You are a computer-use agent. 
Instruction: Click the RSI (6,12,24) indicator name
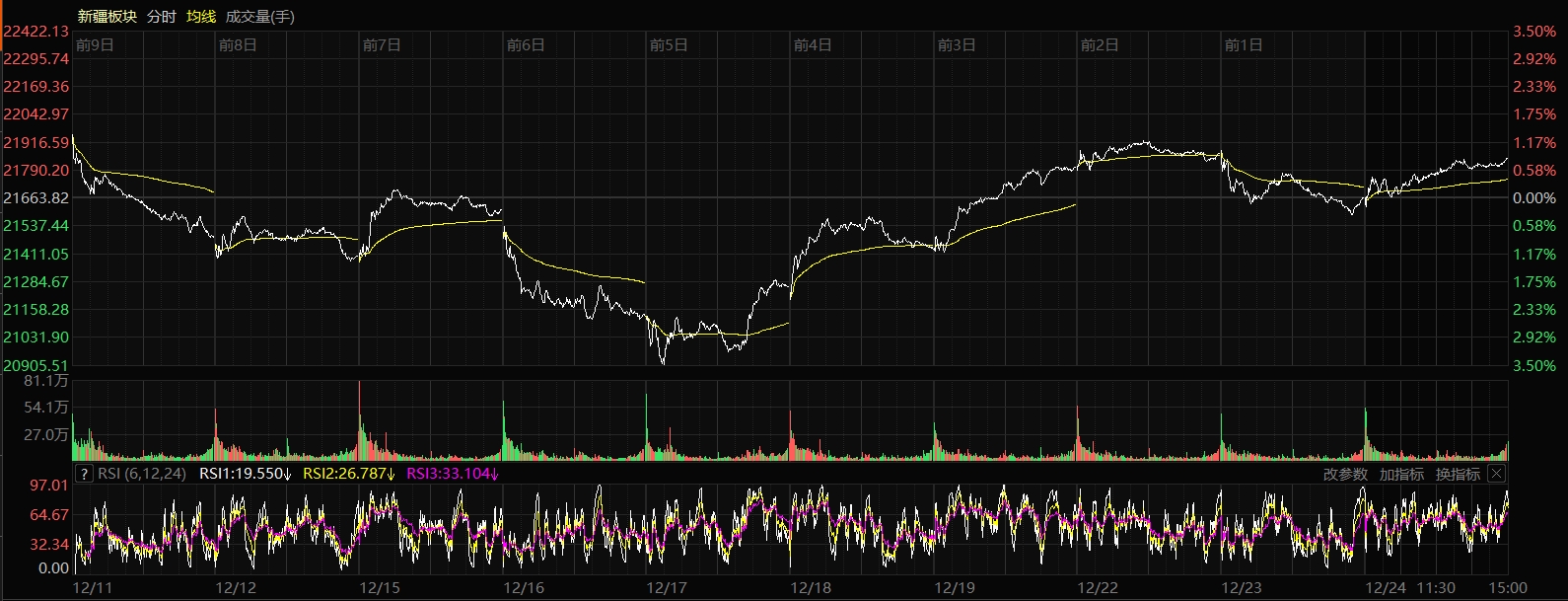pos(142,474)
